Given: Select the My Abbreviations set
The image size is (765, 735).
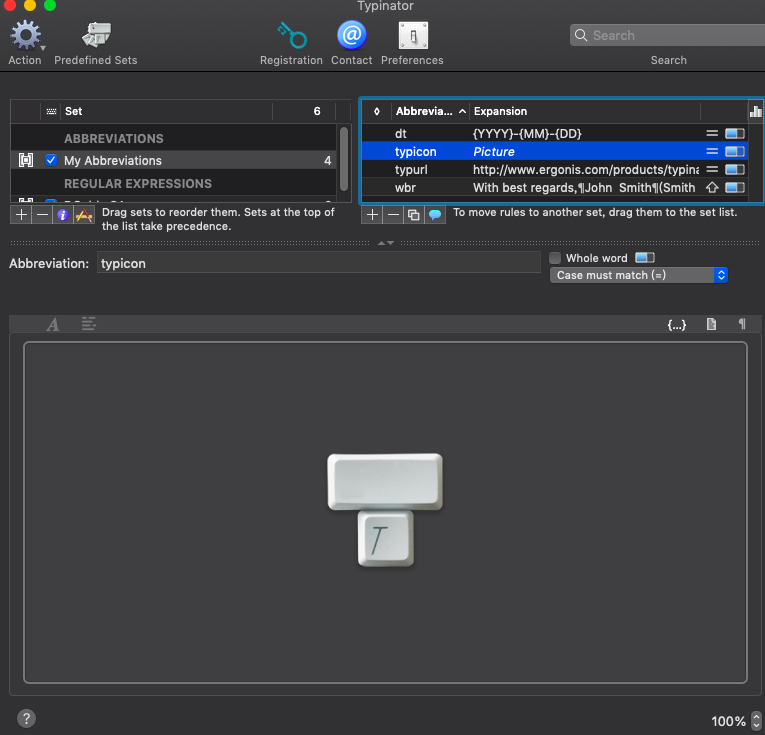Looking at the screenshot, I should coord(173,160).
